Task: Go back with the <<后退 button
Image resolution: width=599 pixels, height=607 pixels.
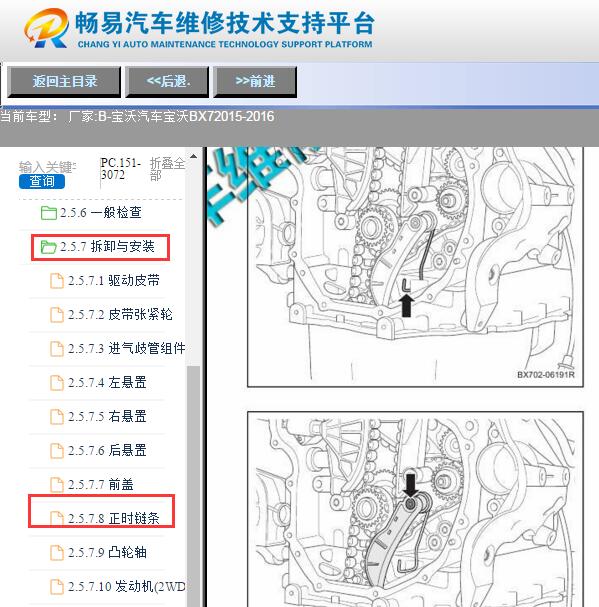Action: (x=167, y=82)
